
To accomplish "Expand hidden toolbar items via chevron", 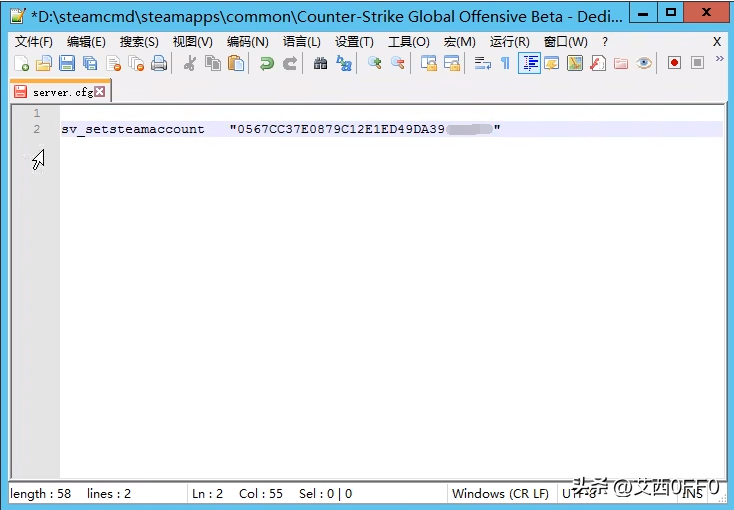I will [x=718, y=60].
